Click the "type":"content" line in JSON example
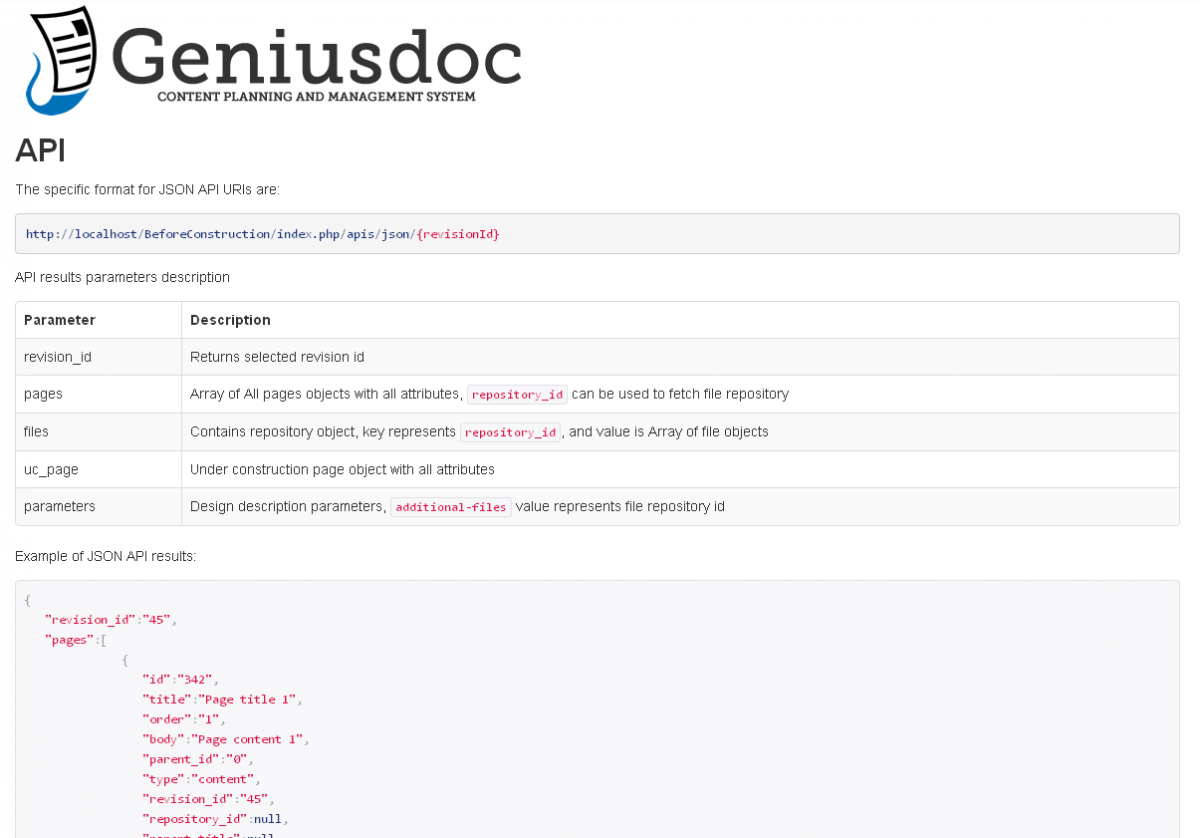 pyautogui.click(x=201, y=779)
